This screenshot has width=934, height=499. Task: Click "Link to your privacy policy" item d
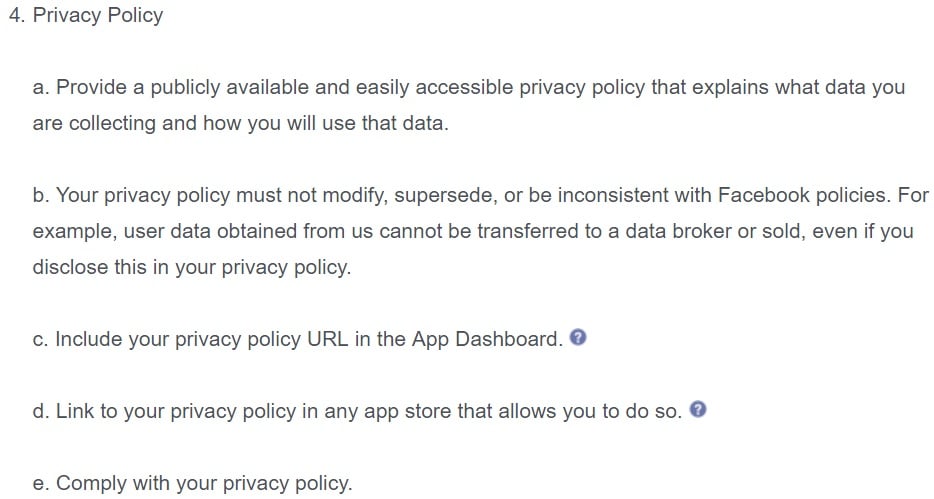(357, 411)
